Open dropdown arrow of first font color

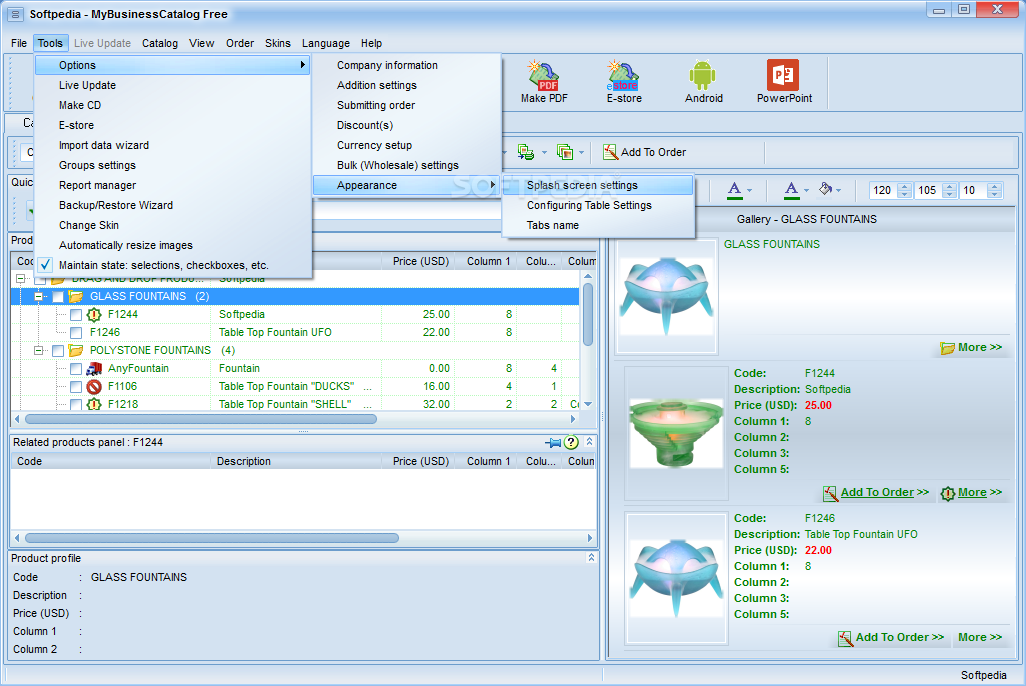click(x=750, y=190)
